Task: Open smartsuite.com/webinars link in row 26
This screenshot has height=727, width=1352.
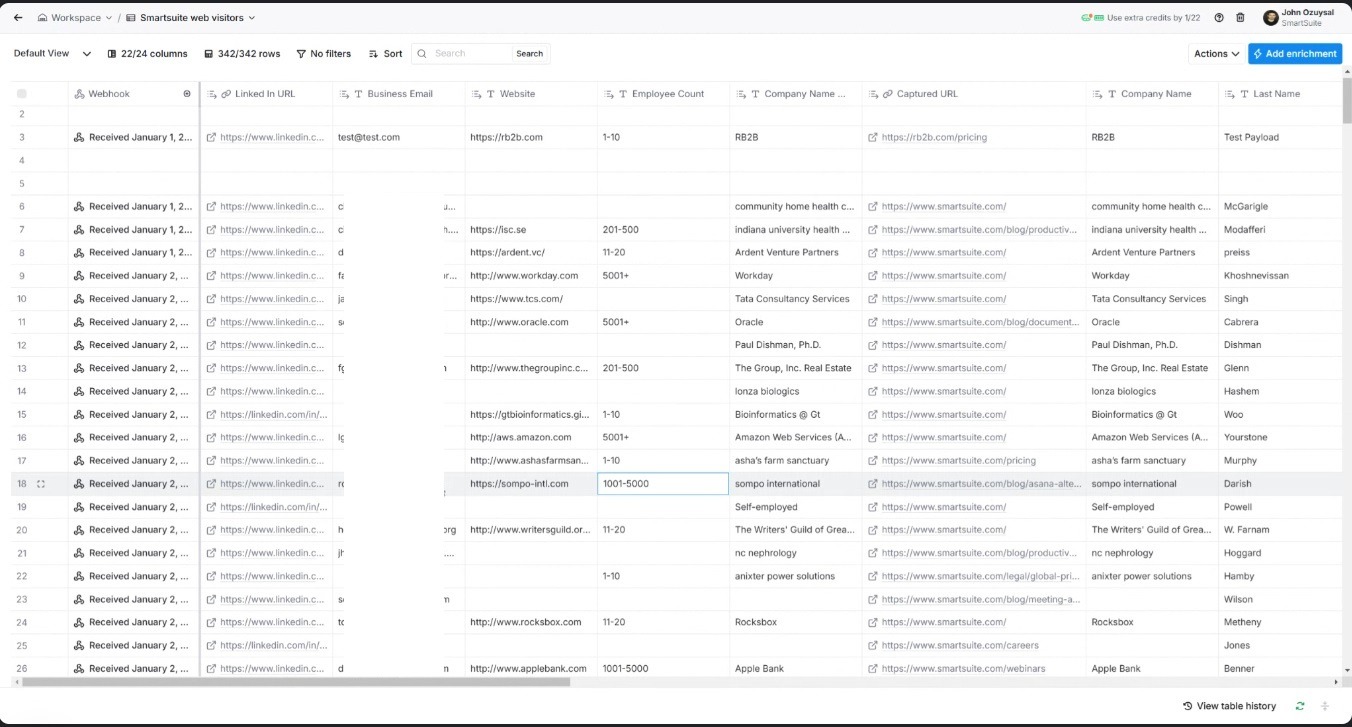Action: pos(963,669)
